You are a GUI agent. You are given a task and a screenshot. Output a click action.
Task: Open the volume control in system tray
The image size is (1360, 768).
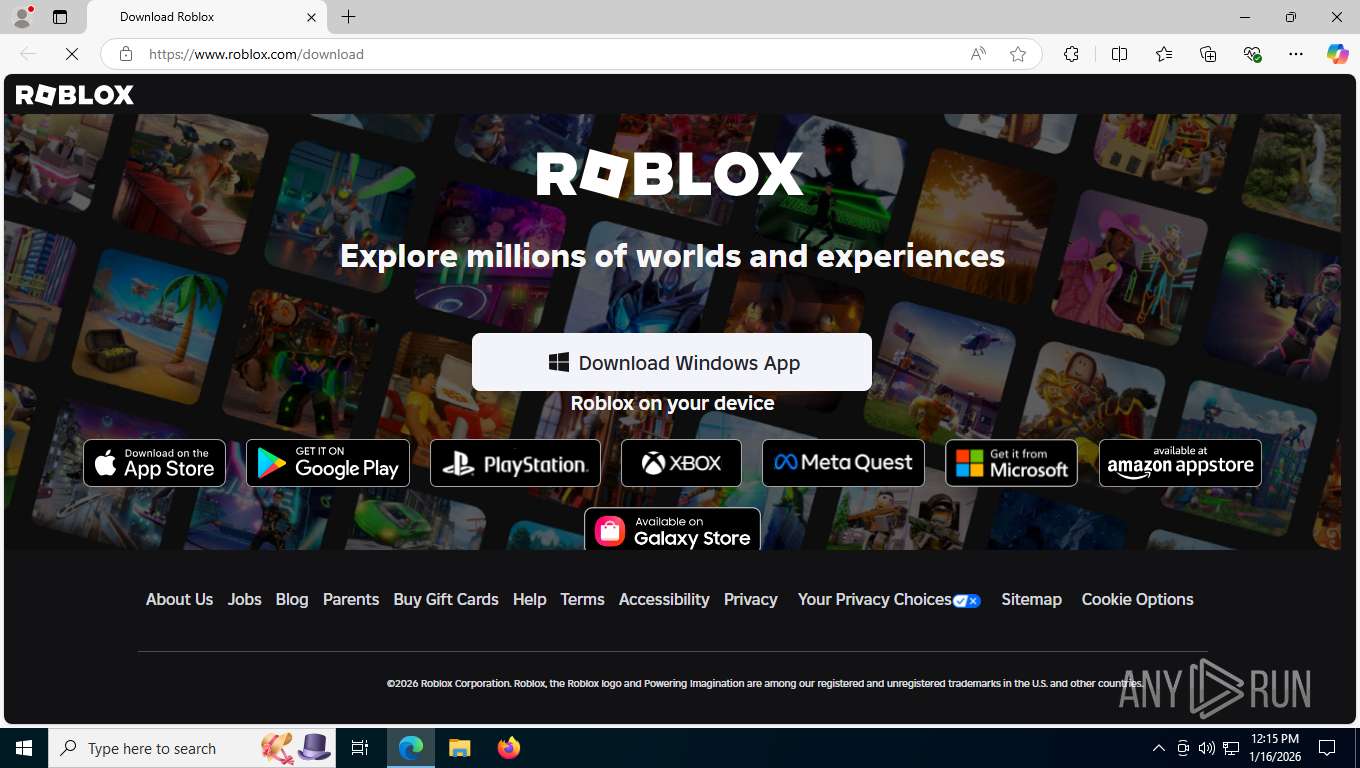[1206, 748]
